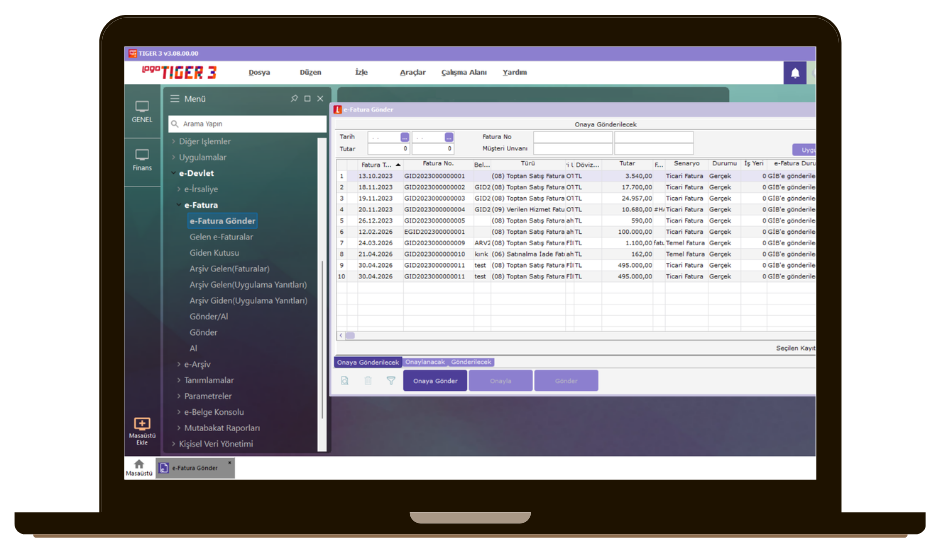
Task: Sort by Fatura Tarihi column arrow
Action: [398, 164]
